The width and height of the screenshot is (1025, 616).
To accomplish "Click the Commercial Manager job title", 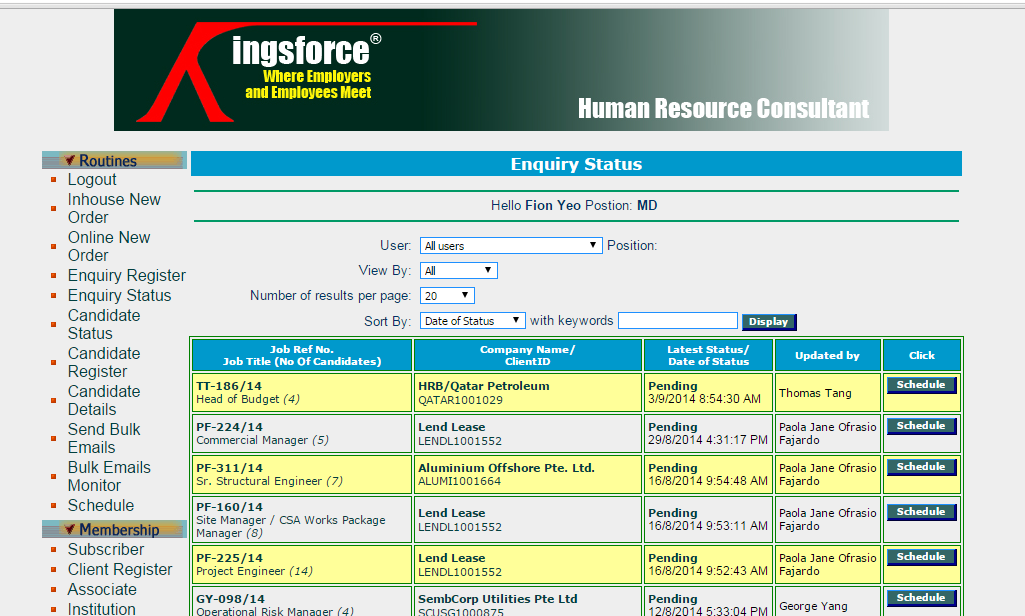I will (x=252, y=440).
